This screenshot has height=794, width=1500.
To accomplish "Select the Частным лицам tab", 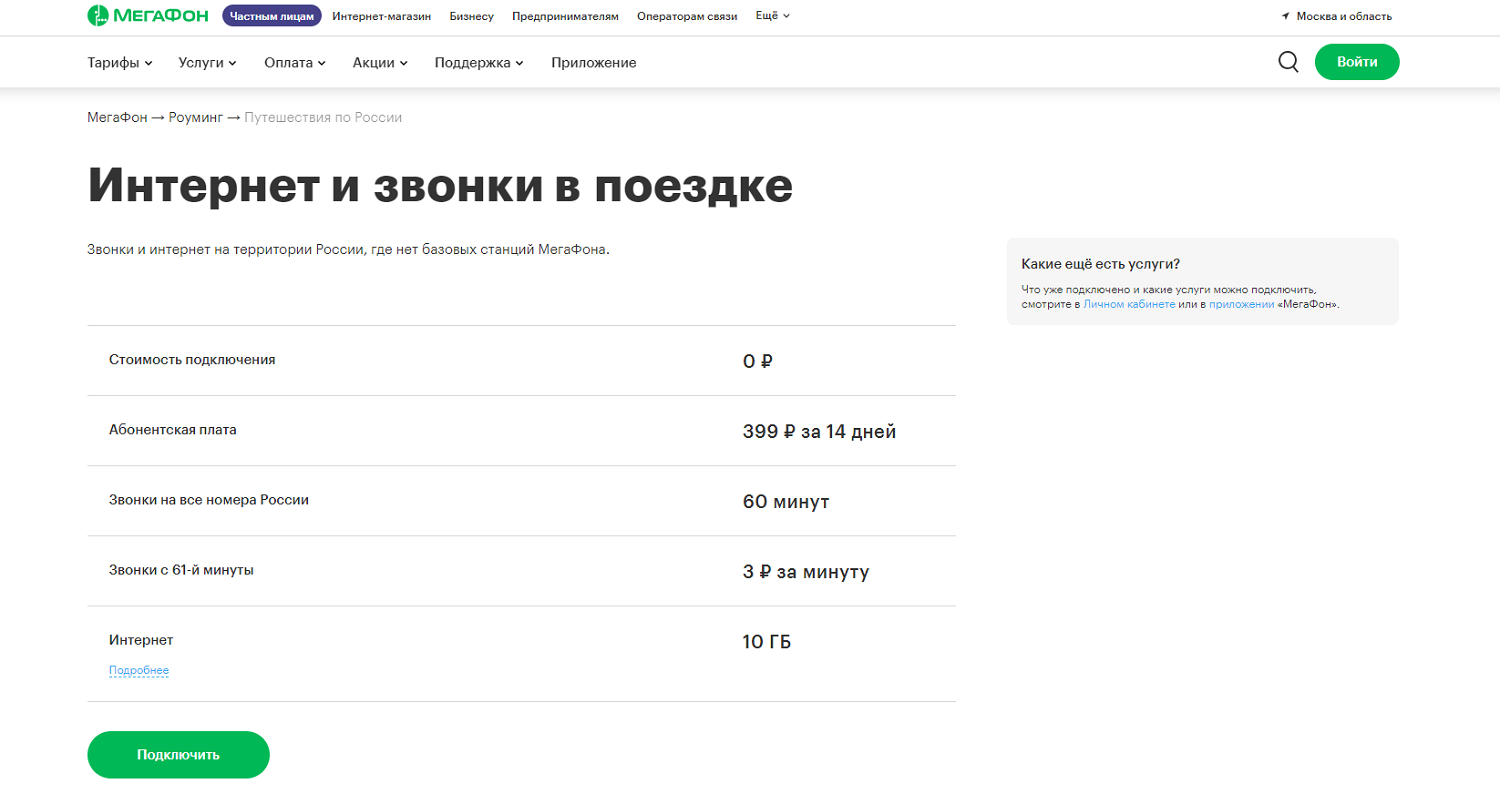I will (x=272, y=16).
